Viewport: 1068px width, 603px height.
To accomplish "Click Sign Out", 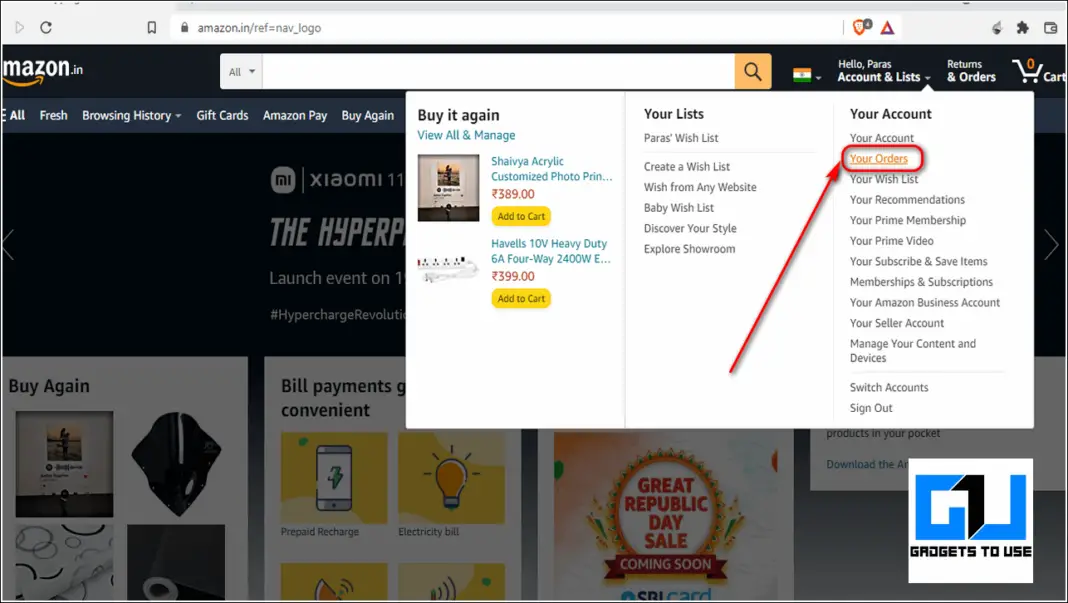I will (x=870, y=407).
